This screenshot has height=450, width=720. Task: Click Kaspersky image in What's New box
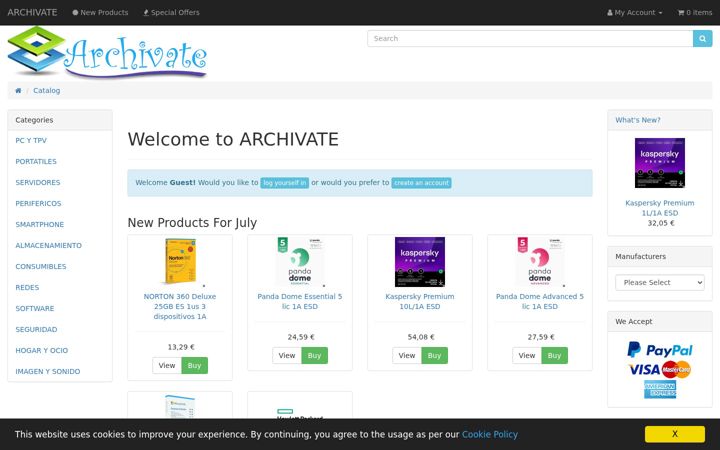point(660,163)
